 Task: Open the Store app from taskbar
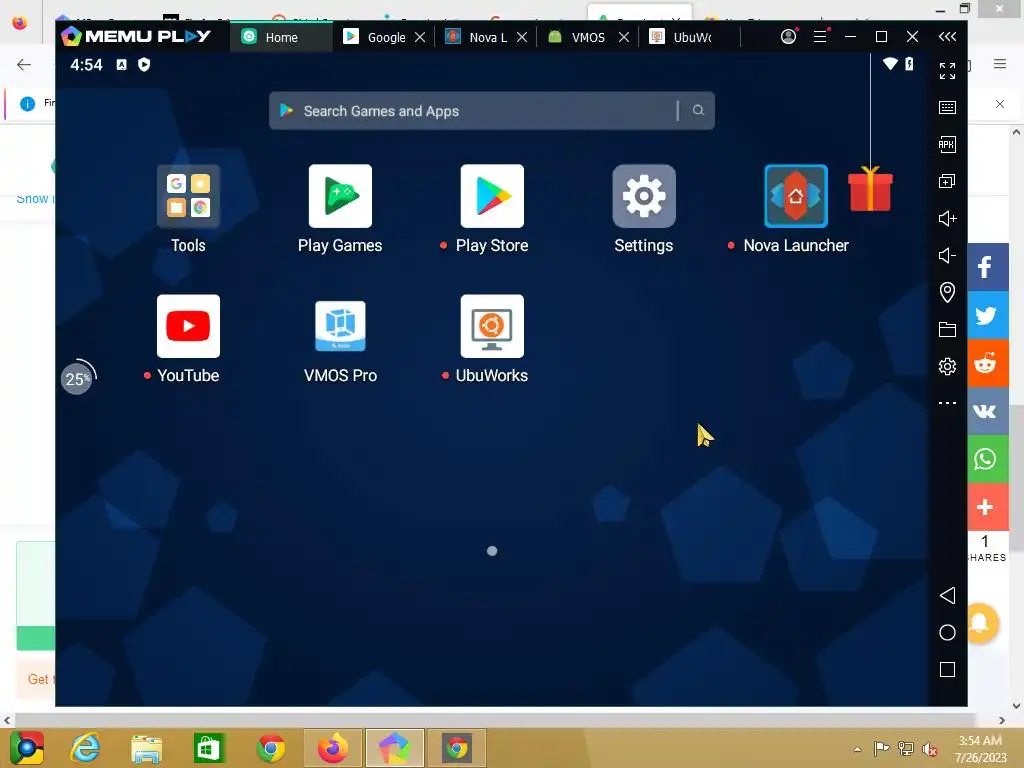tap(208, 748)
